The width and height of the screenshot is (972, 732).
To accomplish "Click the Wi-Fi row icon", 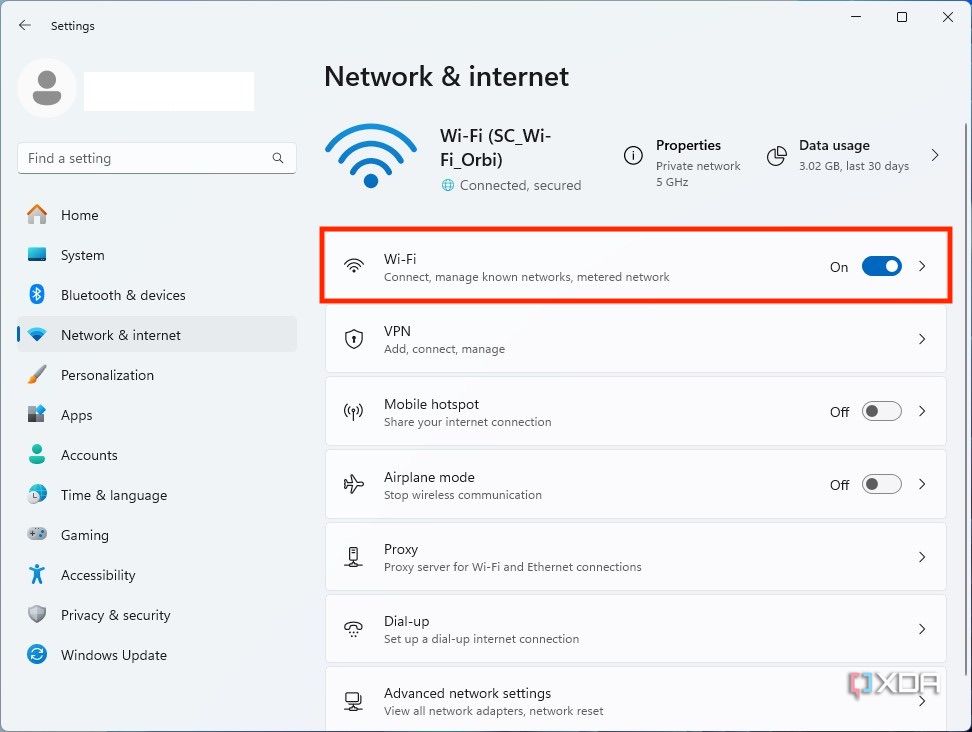I will pos(354,265).
